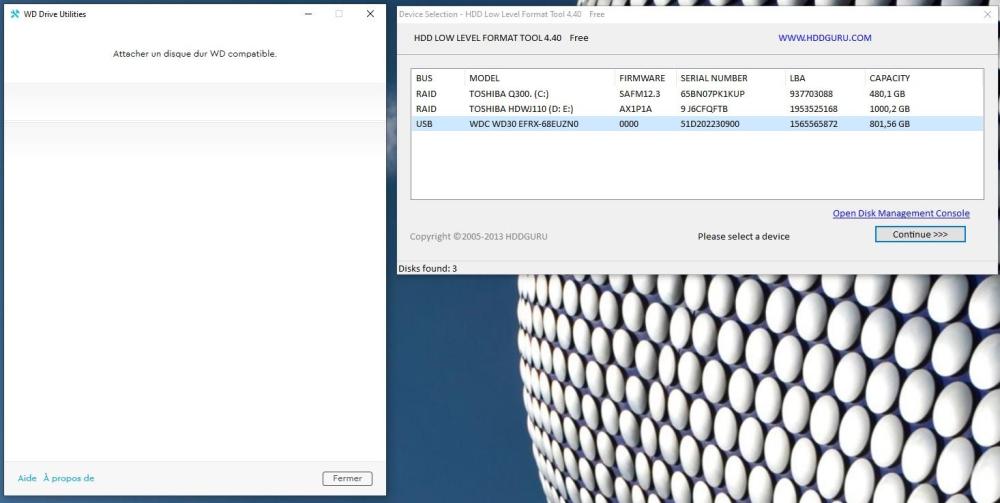Click the HDD LOW LEVEL FORMAT TOOL 4.40 heading
Viewport: 1000px width, 503px height.
click(488, 38)
